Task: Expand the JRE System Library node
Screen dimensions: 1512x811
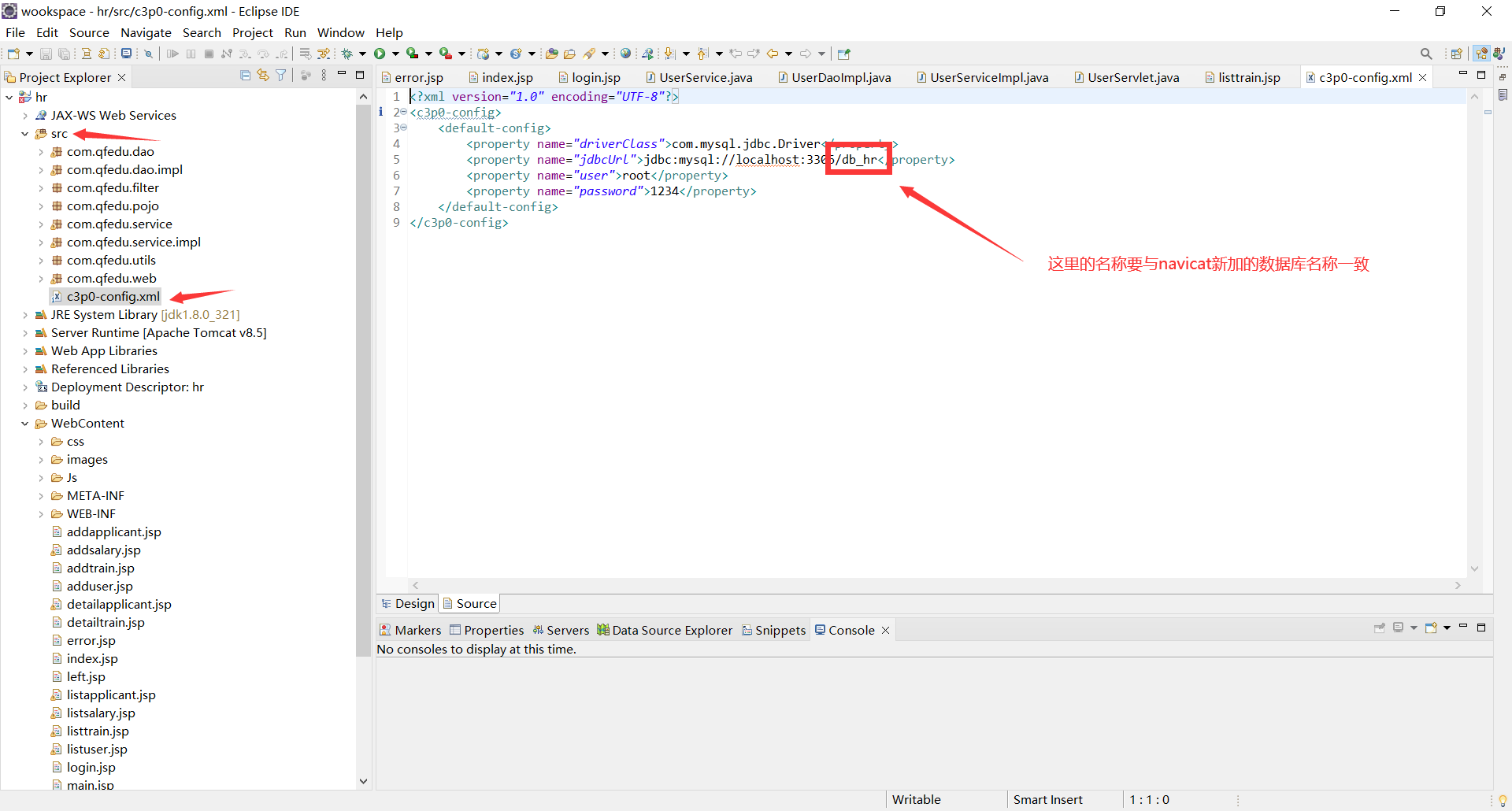Action: coord(25,315)
